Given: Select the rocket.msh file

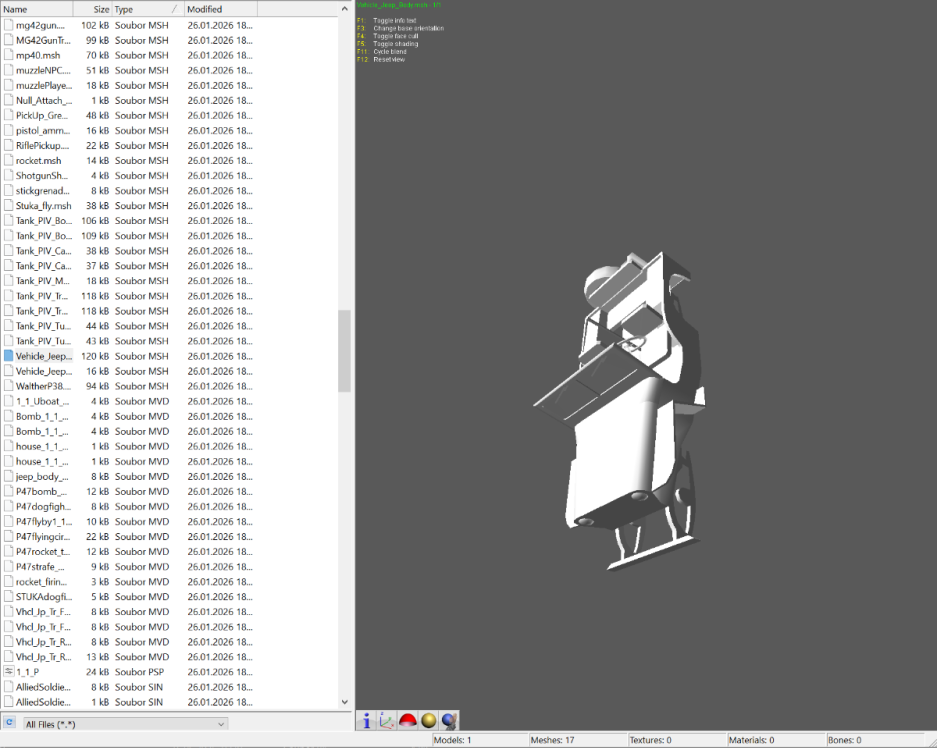Looking at the screenshot, I should [x=38, y=161].
